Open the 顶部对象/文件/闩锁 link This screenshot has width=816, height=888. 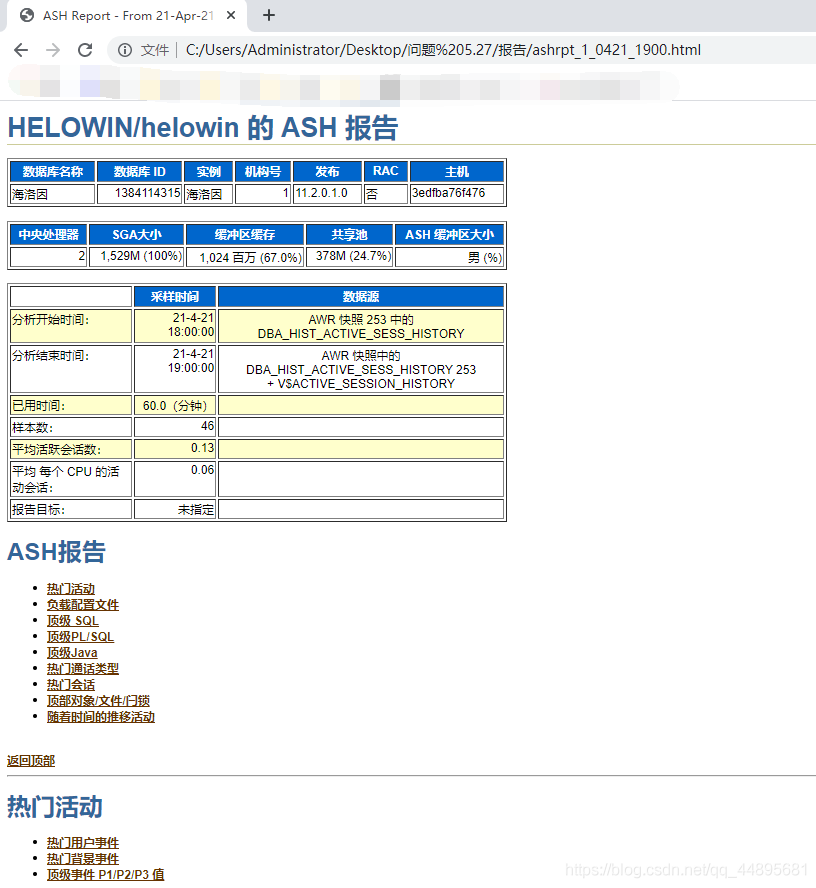[98, 701]
